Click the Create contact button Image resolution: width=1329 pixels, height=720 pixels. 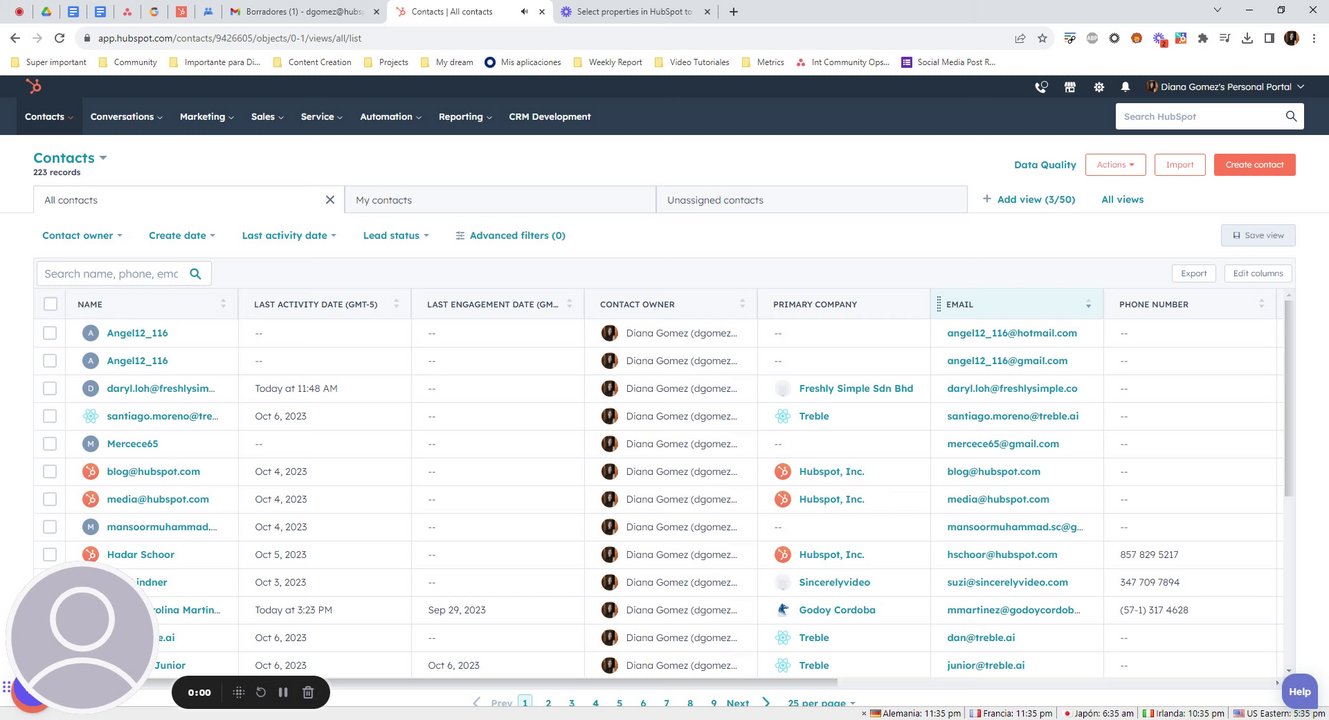pos(1255,165)
